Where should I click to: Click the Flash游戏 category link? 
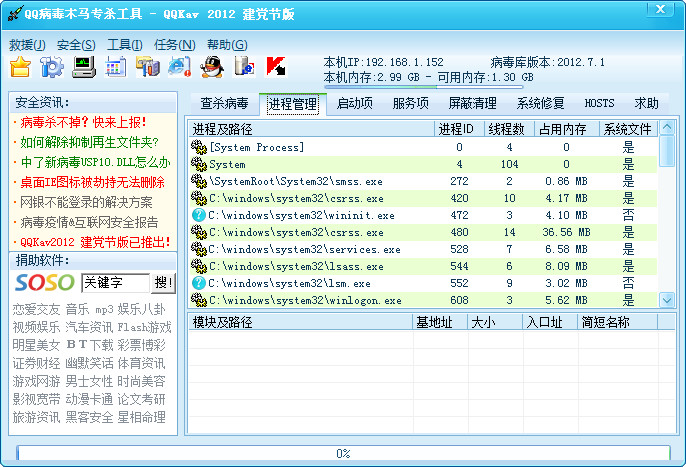pos(144,327)
